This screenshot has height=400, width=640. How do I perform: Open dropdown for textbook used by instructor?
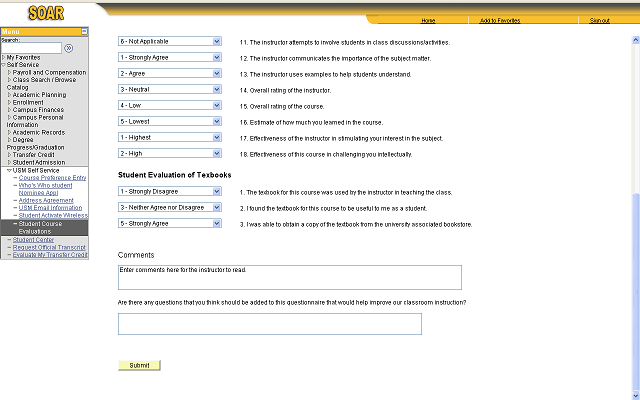coord(170,191)
